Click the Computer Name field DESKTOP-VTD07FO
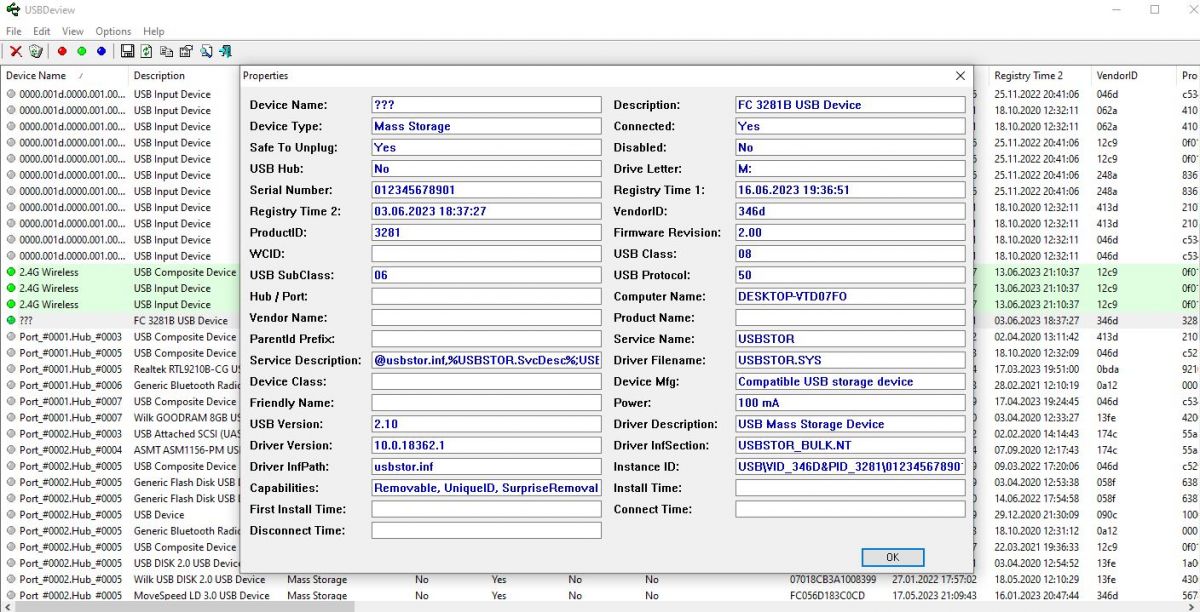Image resolution: width=1200 pixels, height=612 pixels. pos(850,297)
